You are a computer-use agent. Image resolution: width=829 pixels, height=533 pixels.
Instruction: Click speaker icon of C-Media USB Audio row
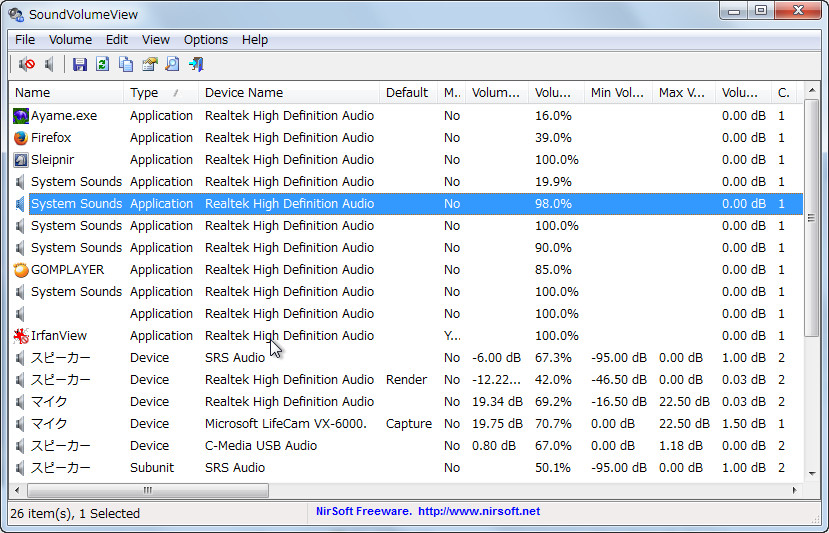20,446
